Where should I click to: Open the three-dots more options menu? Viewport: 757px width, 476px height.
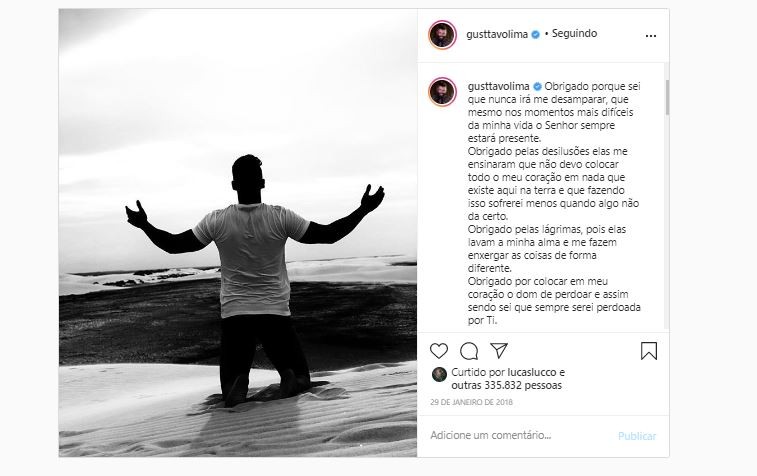(651, 36)
